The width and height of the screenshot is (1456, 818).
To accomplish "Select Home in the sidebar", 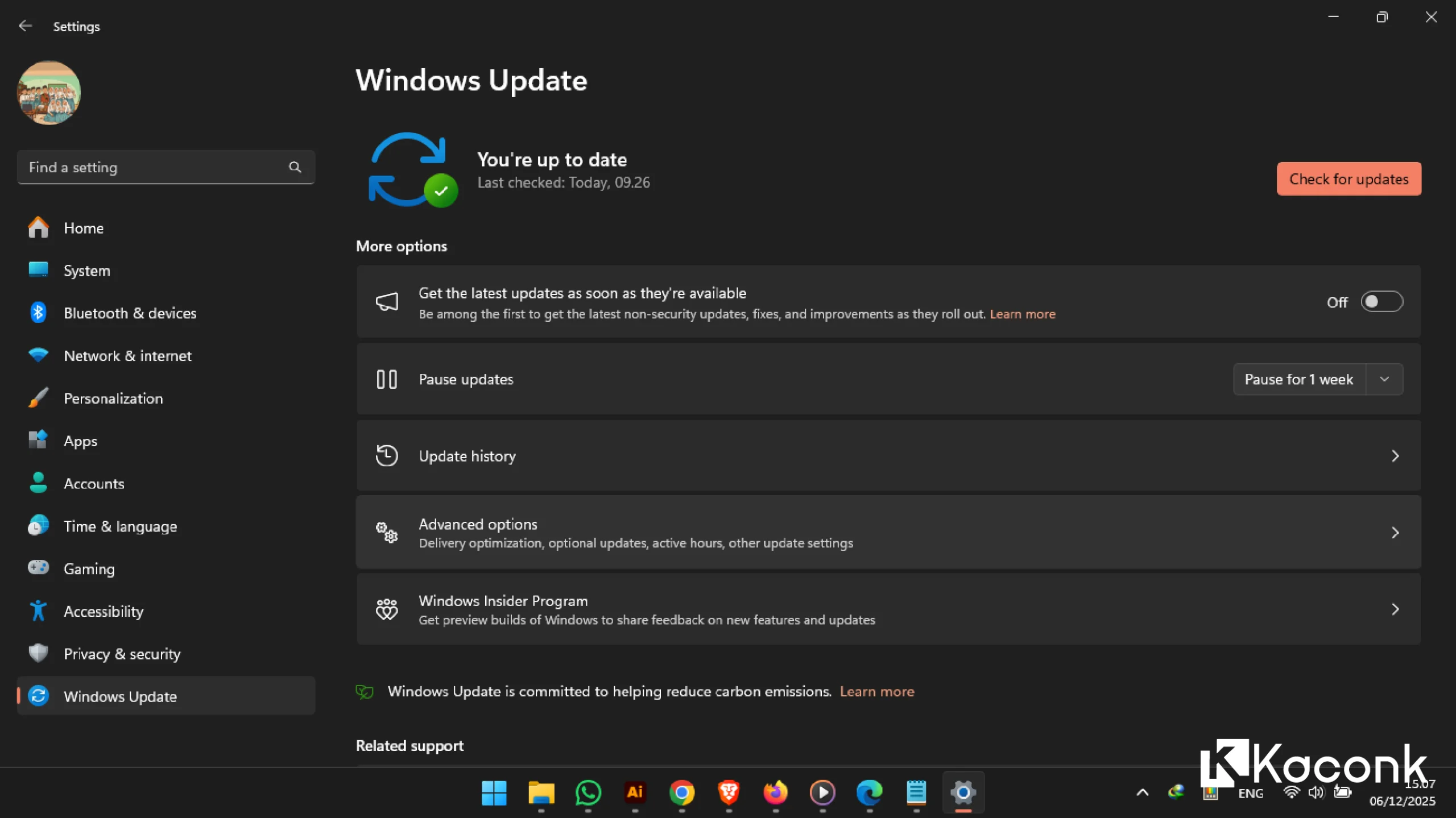I will (x=83, y=228).
